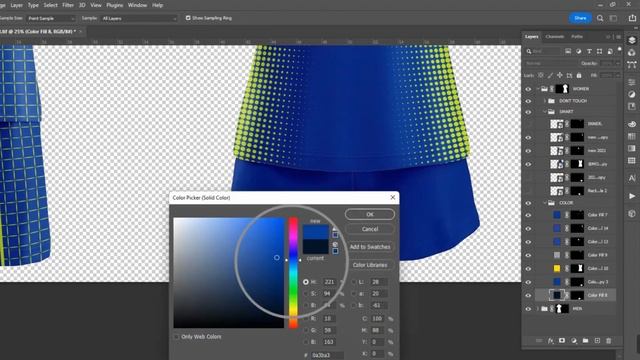The image size is (640, 360).
Task: Collapse the WOMEN group arrow
Action: tap(538, 89)
